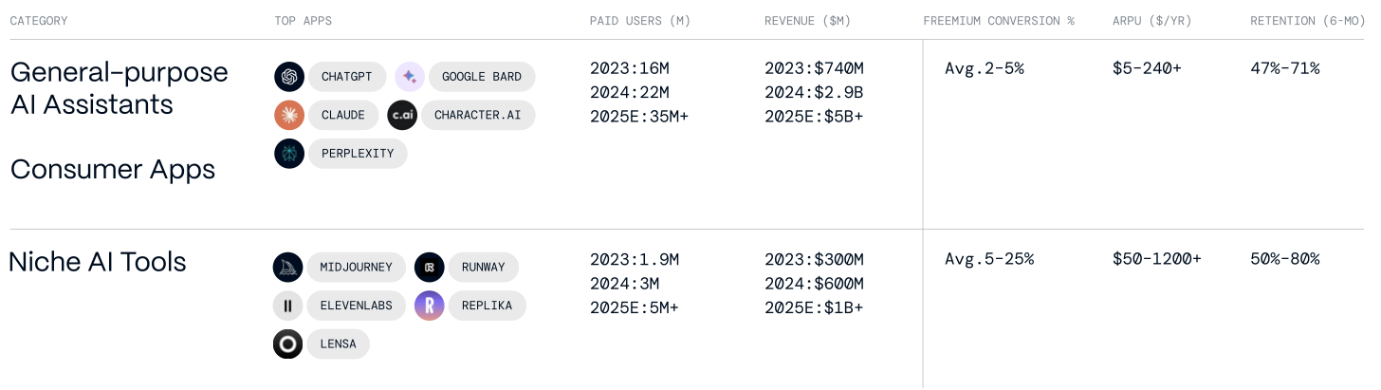Click the Niche AI Tools heading
The image size is (1381, 390).
[x=98, y=262]
